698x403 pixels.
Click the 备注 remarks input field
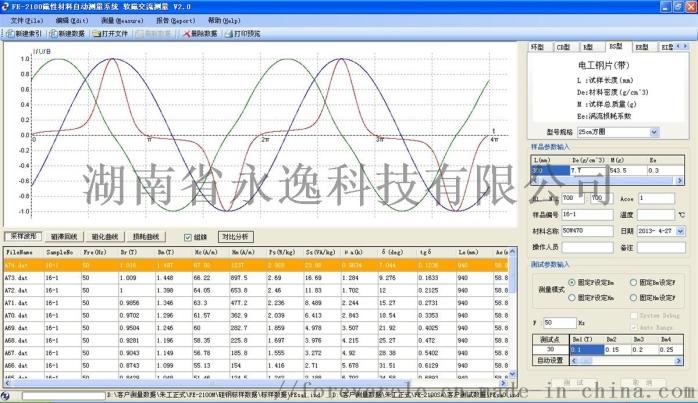click(661, 248)
